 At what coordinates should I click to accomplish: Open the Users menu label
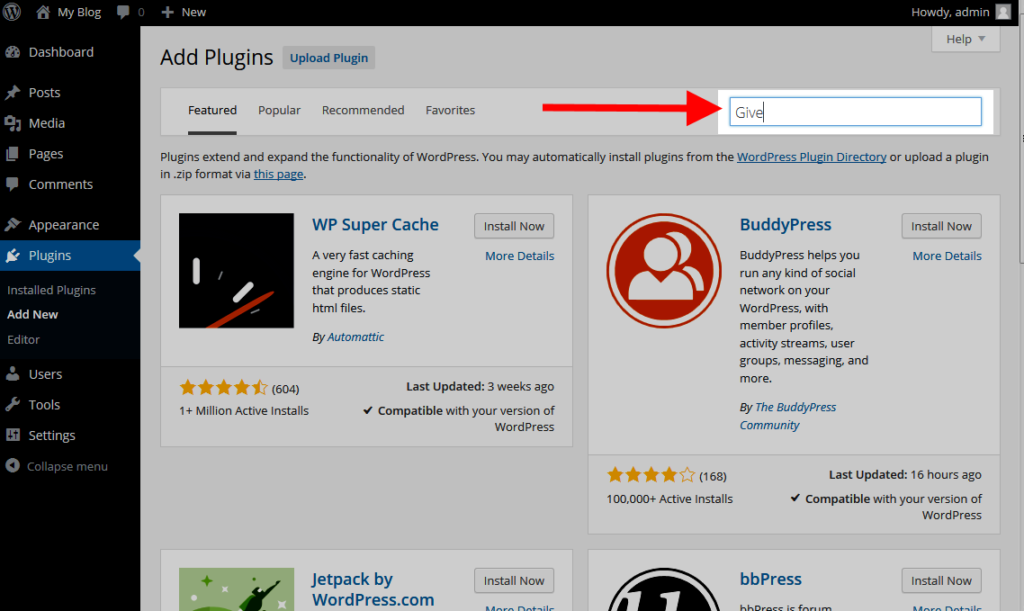click(x=45, y=374)
